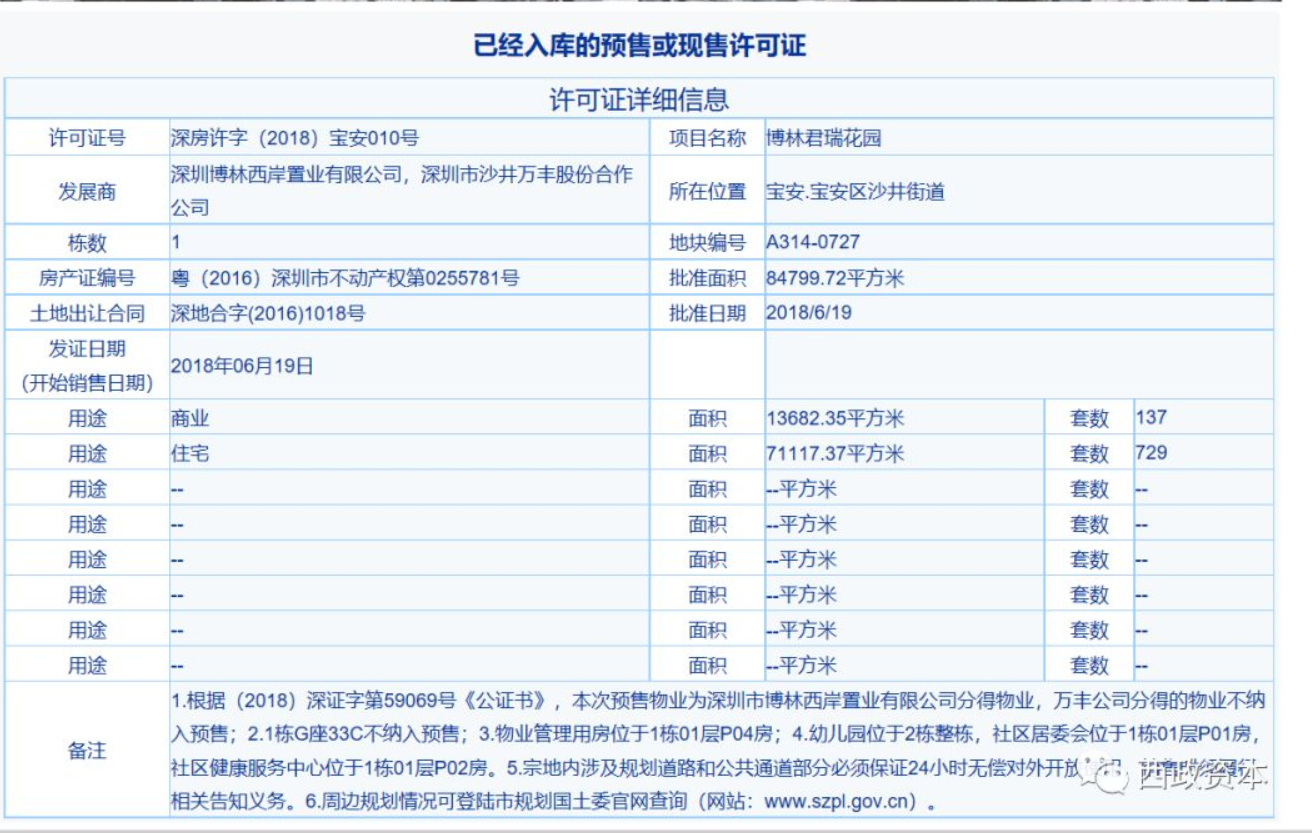Click the 项目名称 label cell
The width and height of the screenshot is (1312, 833).
coord(707,138)
